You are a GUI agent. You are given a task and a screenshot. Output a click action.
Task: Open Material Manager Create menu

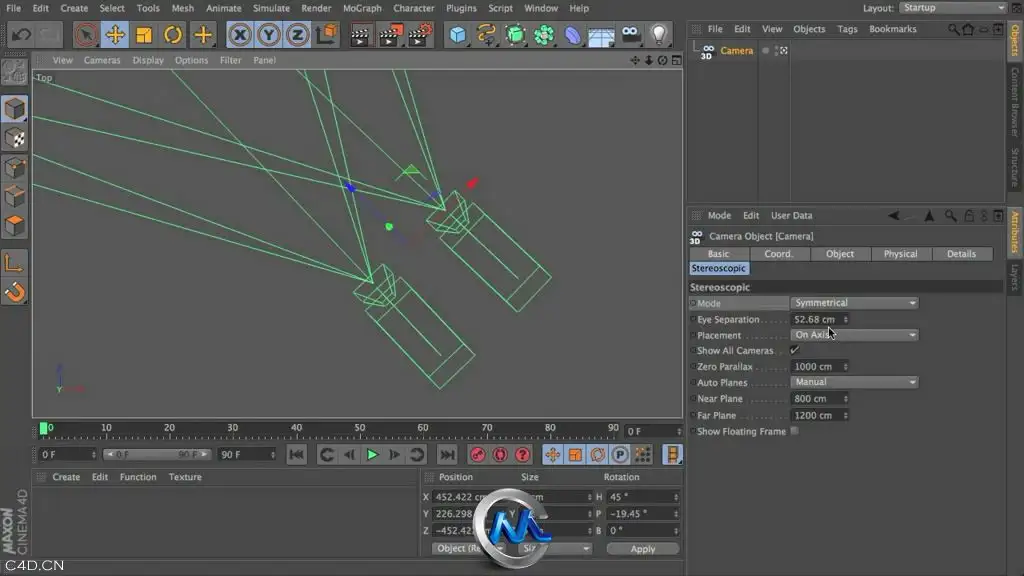pos(66,477)
